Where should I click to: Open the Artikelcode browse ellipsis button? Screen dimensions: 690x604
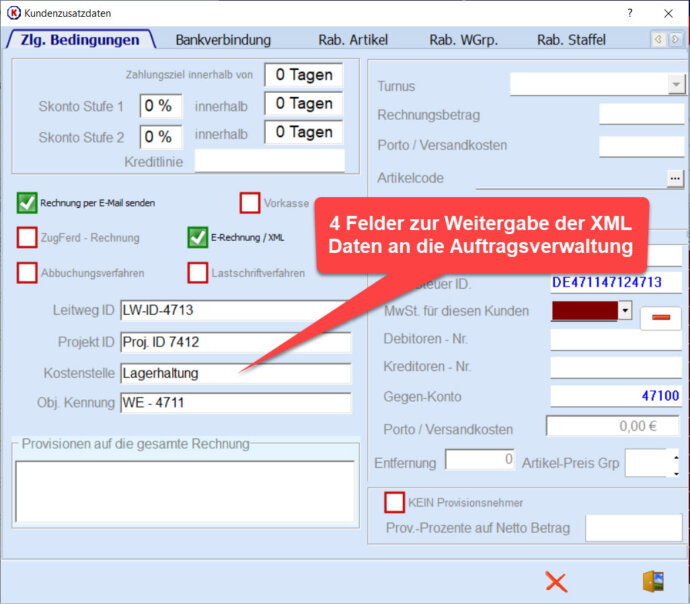coord(675,178)
